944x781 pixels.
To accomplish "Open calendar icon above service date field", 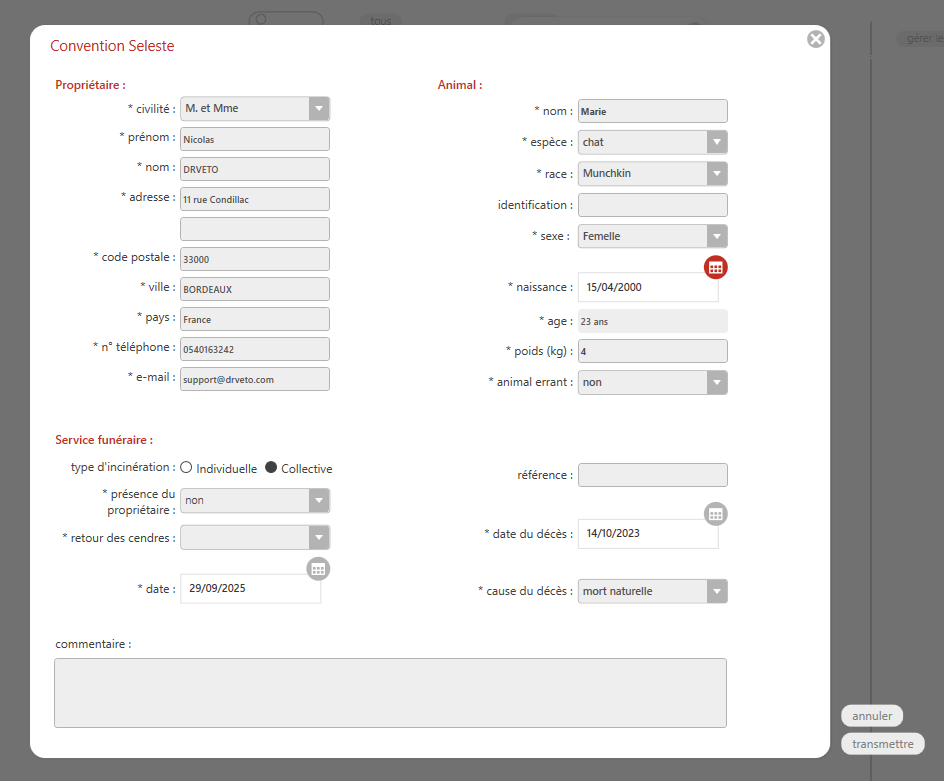I will tap(318, 568).
